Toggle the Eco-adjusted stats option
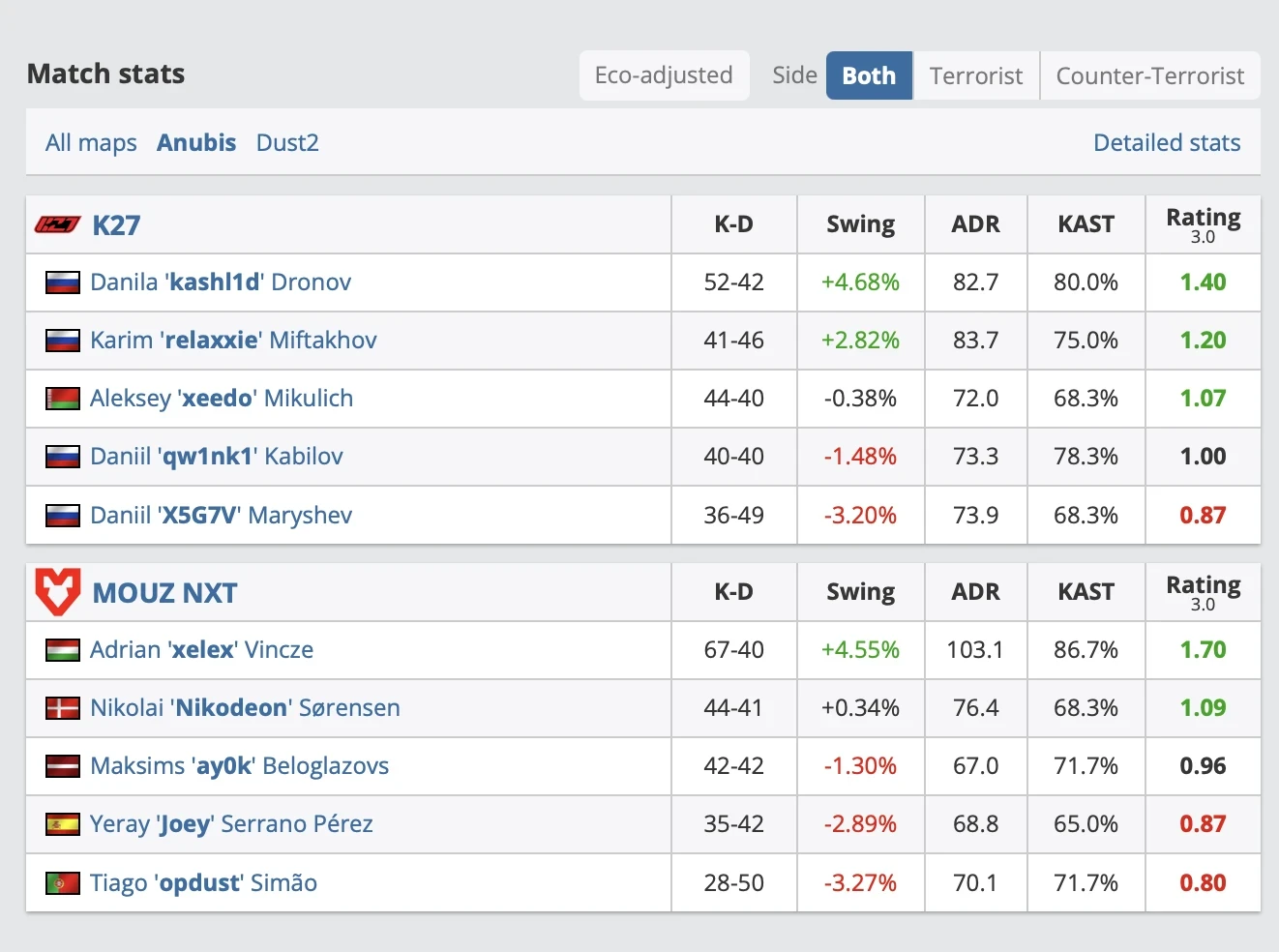 point(664,75)
